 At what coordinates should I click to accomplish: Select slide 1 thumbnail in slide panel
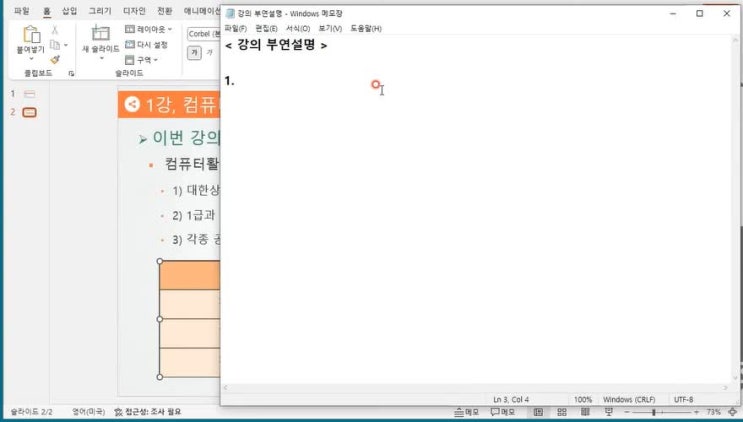[29, 94]
